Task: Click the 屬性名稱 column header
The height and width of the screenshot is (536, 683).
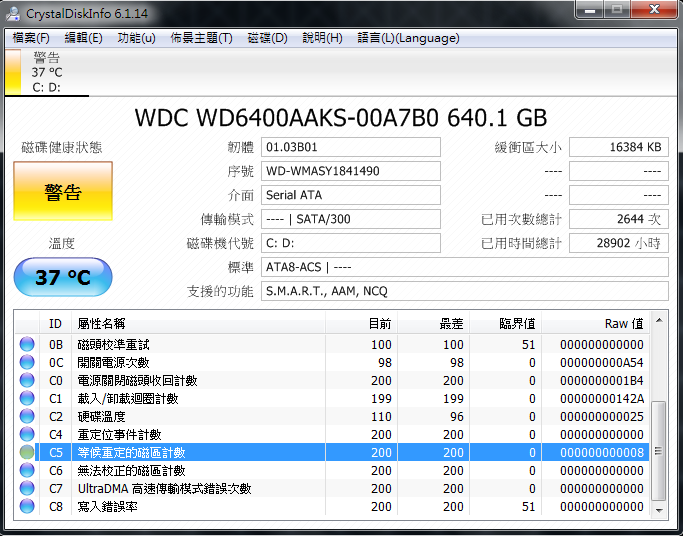Action: [x=198, y=324]
